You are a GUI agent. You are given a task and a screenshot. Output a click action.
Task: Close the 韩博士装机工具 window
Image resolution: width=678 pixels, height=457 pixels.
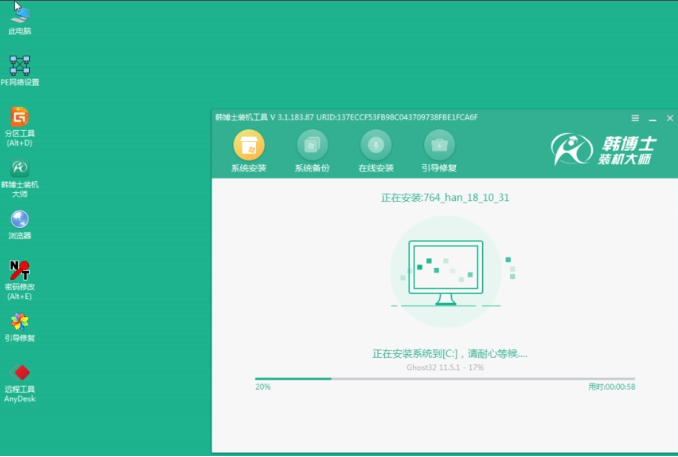point(670,118)
